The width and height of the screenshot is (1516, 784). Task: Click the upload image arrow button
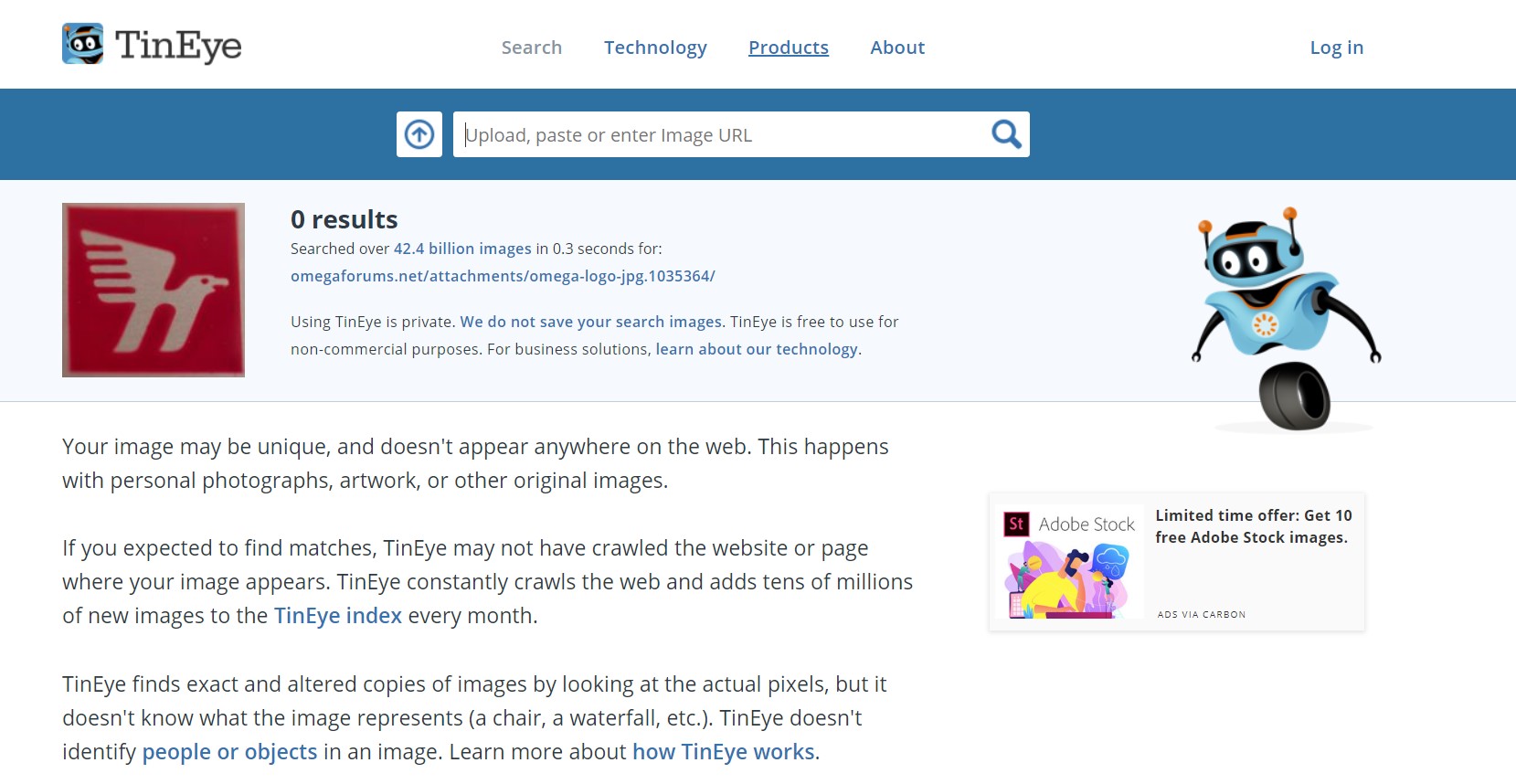coord(419,134)
